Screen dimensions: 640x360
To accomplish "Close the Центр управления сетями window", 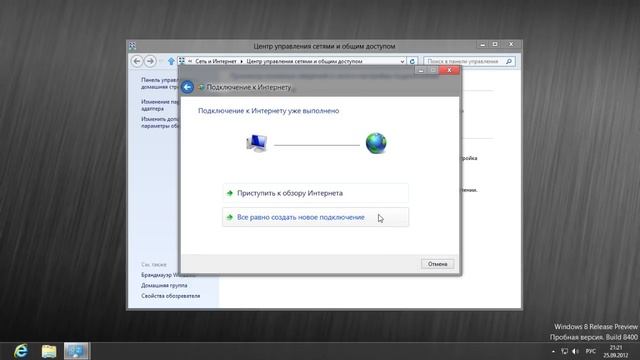I will [511, 44].
